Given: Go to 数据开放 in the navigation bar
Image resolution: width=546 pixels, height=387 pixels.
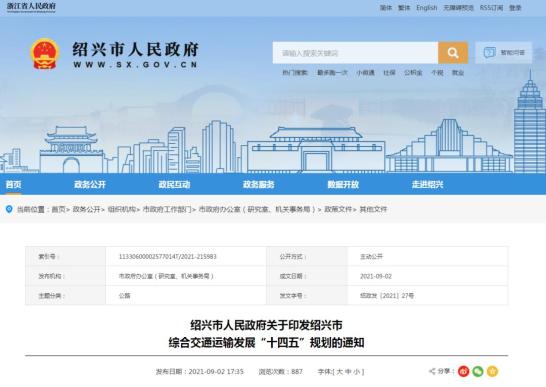Looking at the screenshot, I should (x=343, y=184).
